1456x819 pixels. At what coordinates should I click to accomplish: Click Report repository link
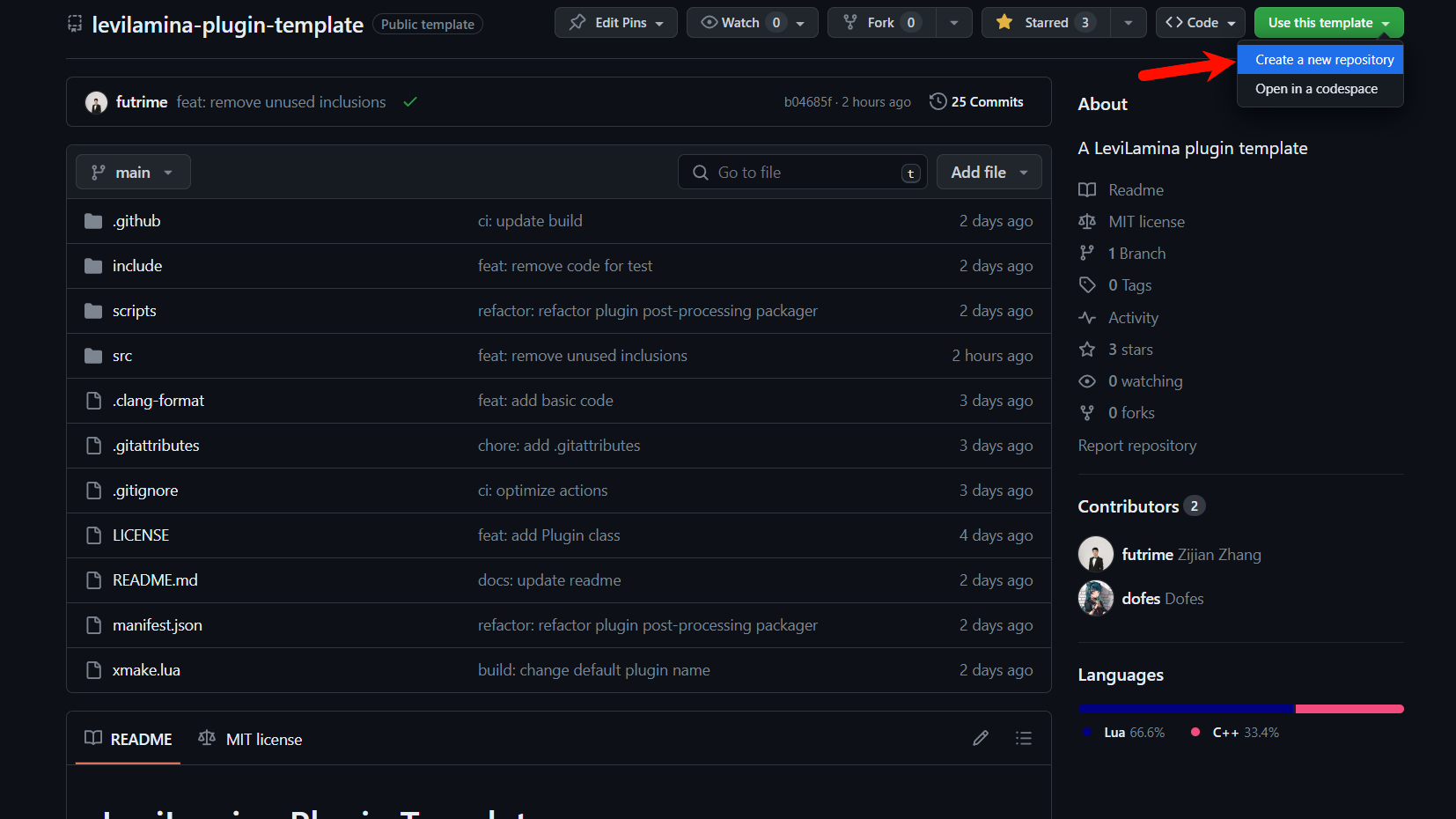pyautogui.click(x=1137, y=446)
